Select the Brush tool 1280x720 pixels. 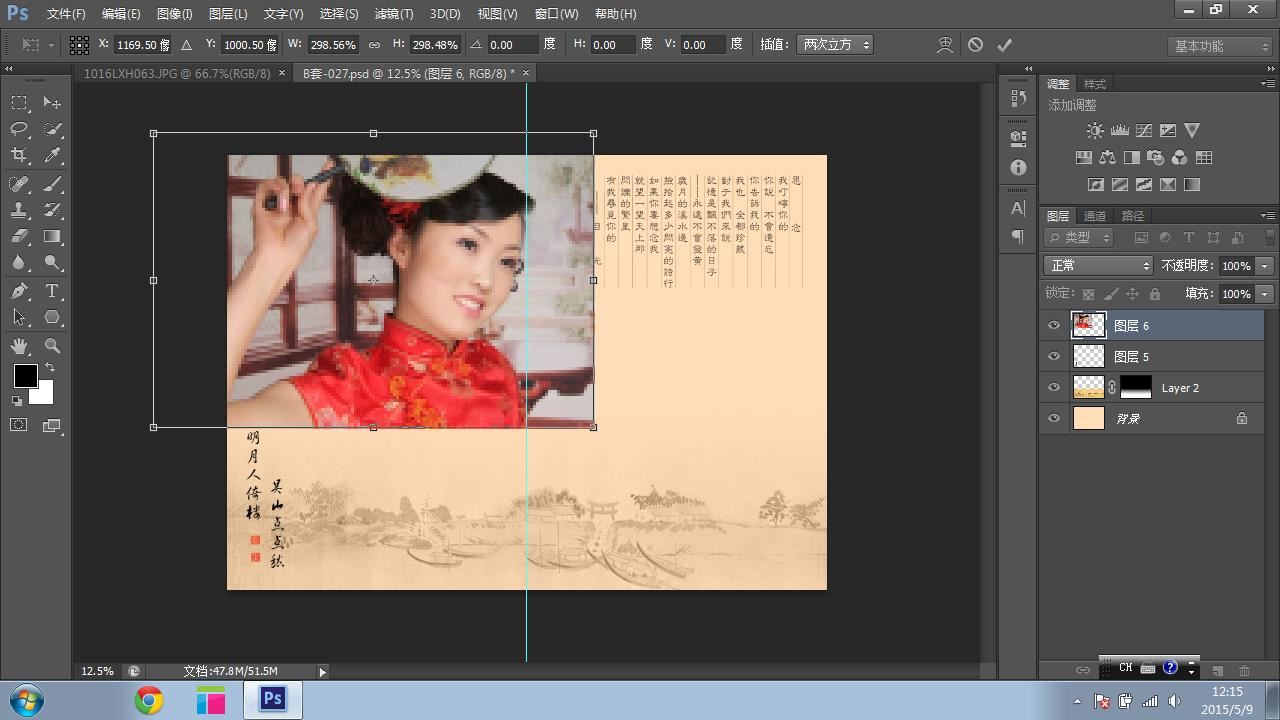click(52, 183)
